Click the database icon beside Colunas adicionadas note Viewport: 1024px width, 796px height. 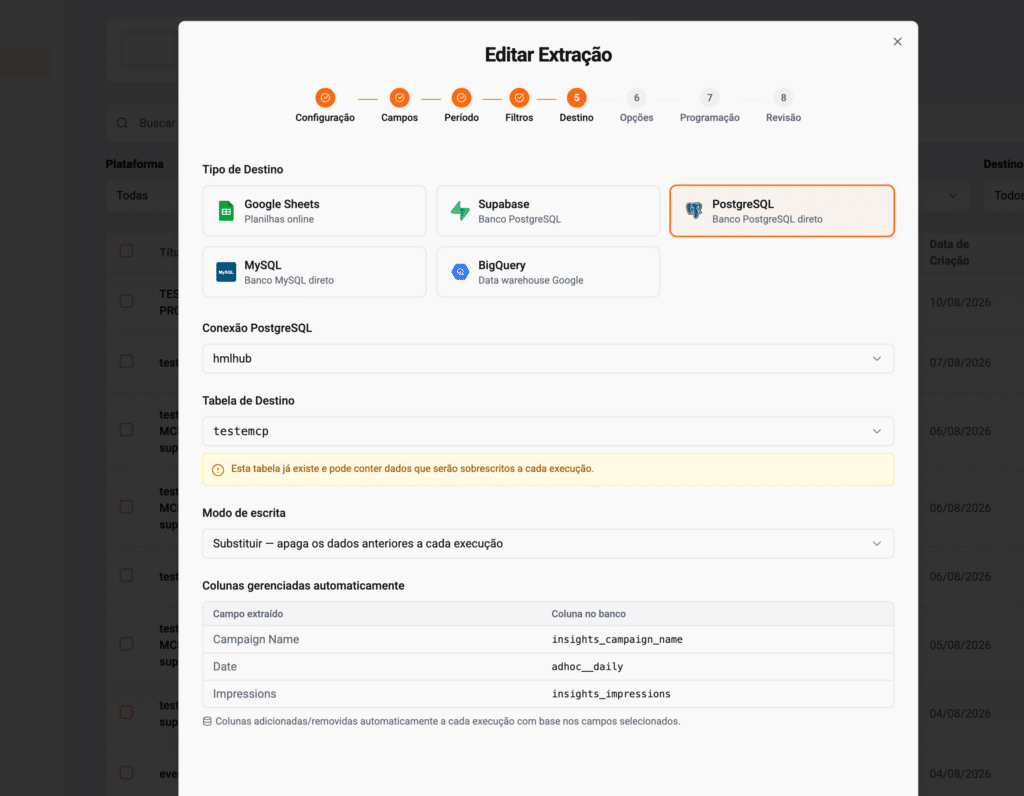207,721
